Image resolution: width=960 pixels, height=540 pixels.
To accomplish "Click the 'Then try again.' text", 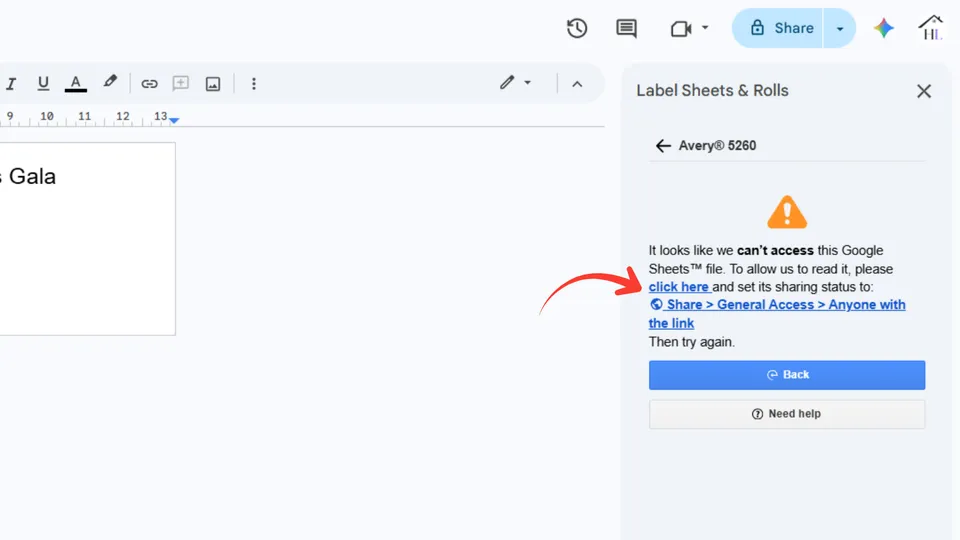I will [x=691, y=342].
